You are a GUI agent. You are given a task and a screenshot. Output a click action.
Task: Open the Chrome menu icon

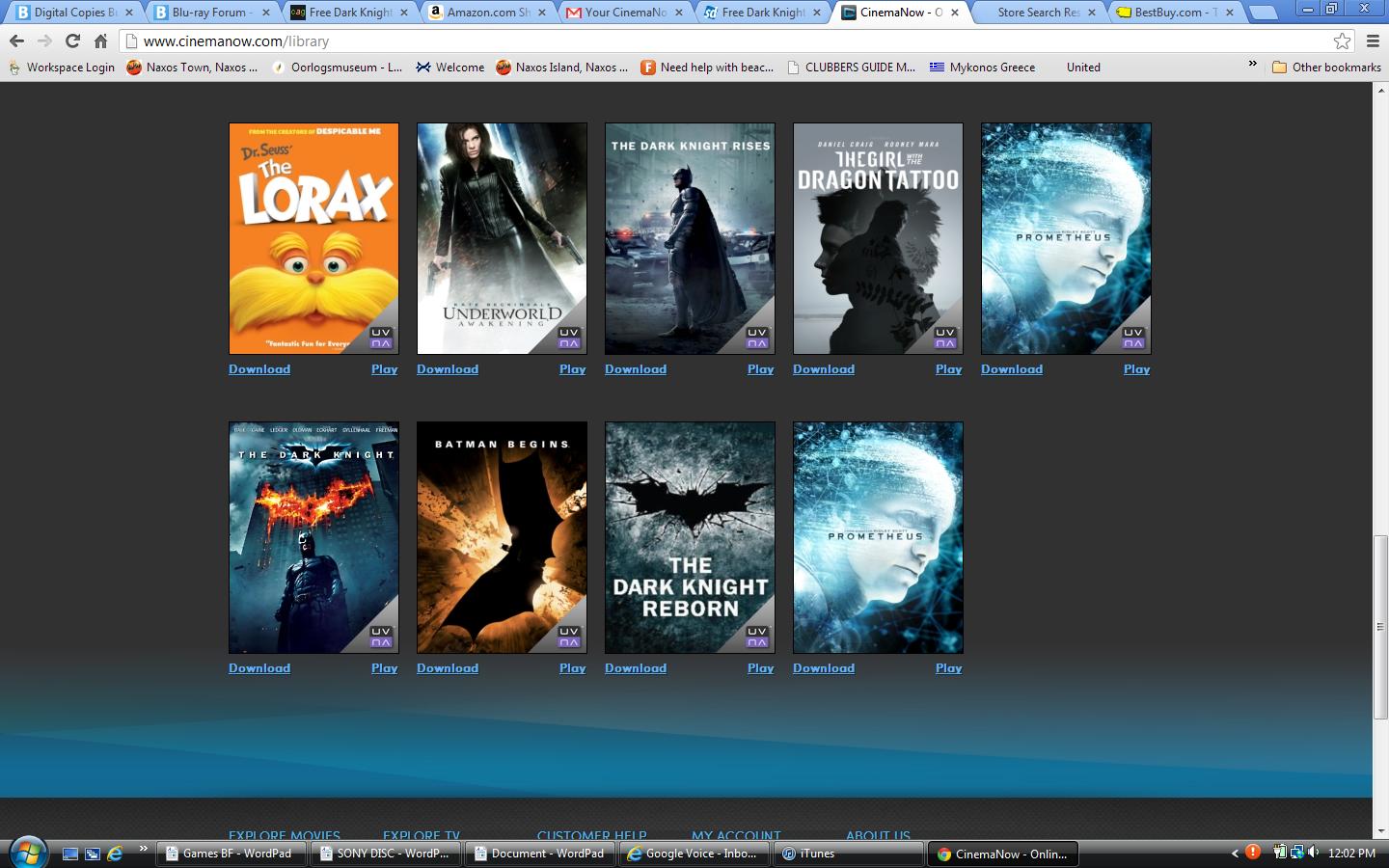coord(1373,41)
